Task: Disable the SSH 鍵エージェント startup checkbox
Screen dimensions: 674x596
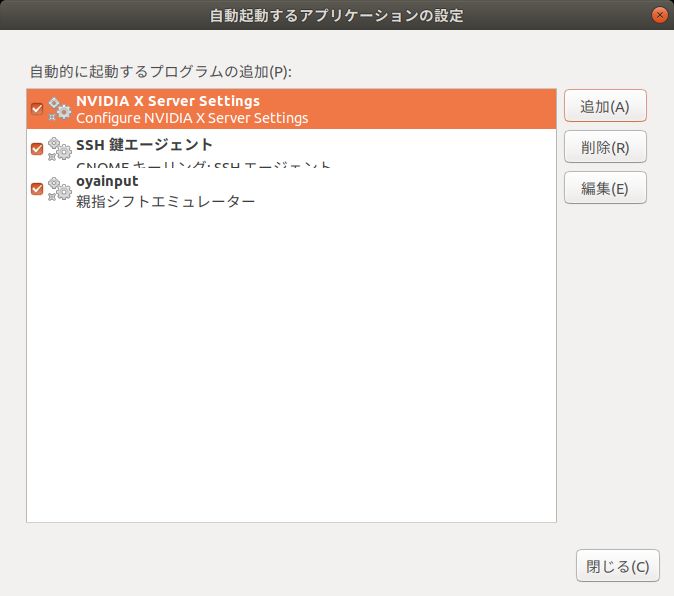Action: (x=37, y=149)
